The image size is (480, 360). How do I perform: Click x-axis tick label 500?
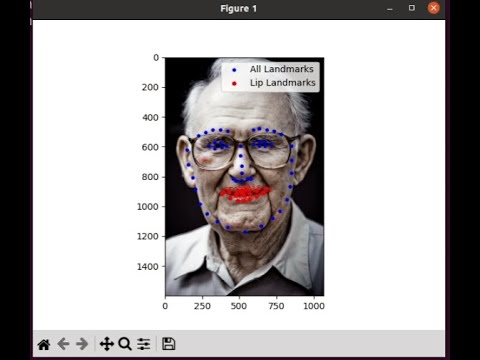coord(239,306)
